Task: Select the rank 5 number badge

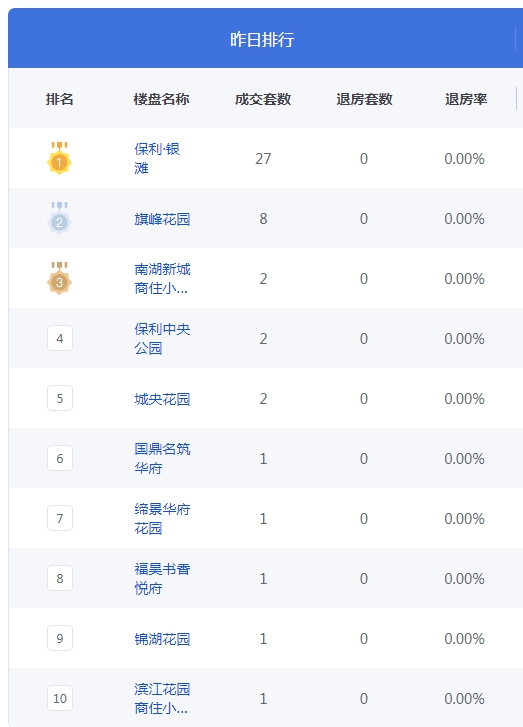Action: (x=60, y=398)
